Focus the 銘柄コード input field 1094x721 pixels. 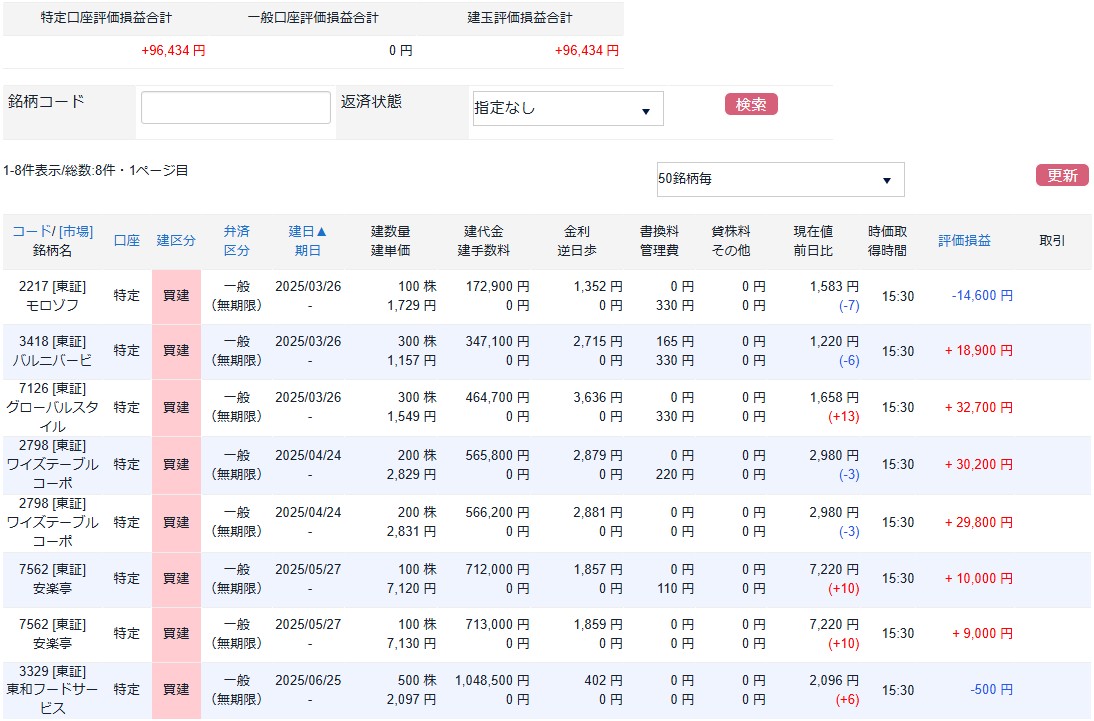click(x=236, y=107)
